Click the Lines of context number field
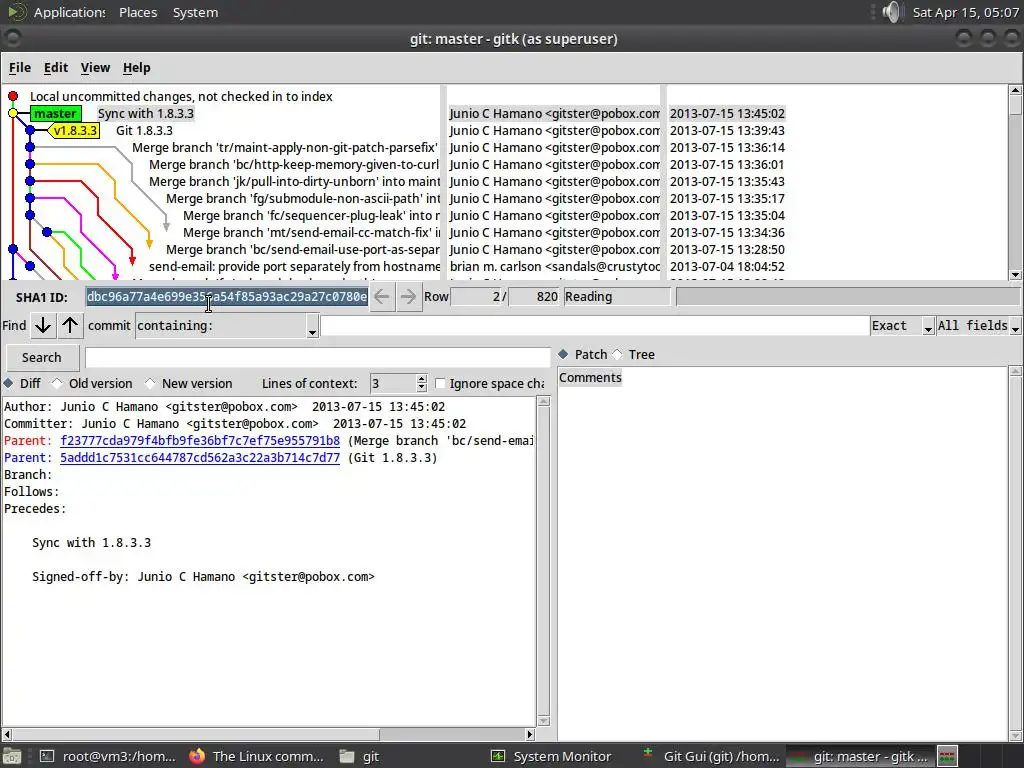Screen dimensions: 1024x768 pos(393,383)
